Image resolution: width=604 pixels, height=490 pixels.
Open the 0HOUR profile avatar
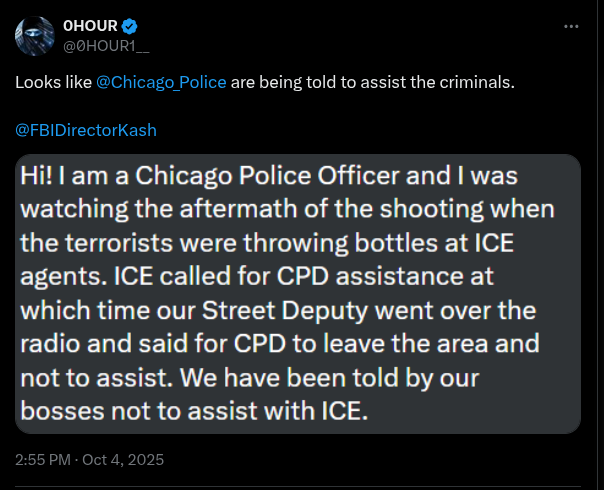34,36
